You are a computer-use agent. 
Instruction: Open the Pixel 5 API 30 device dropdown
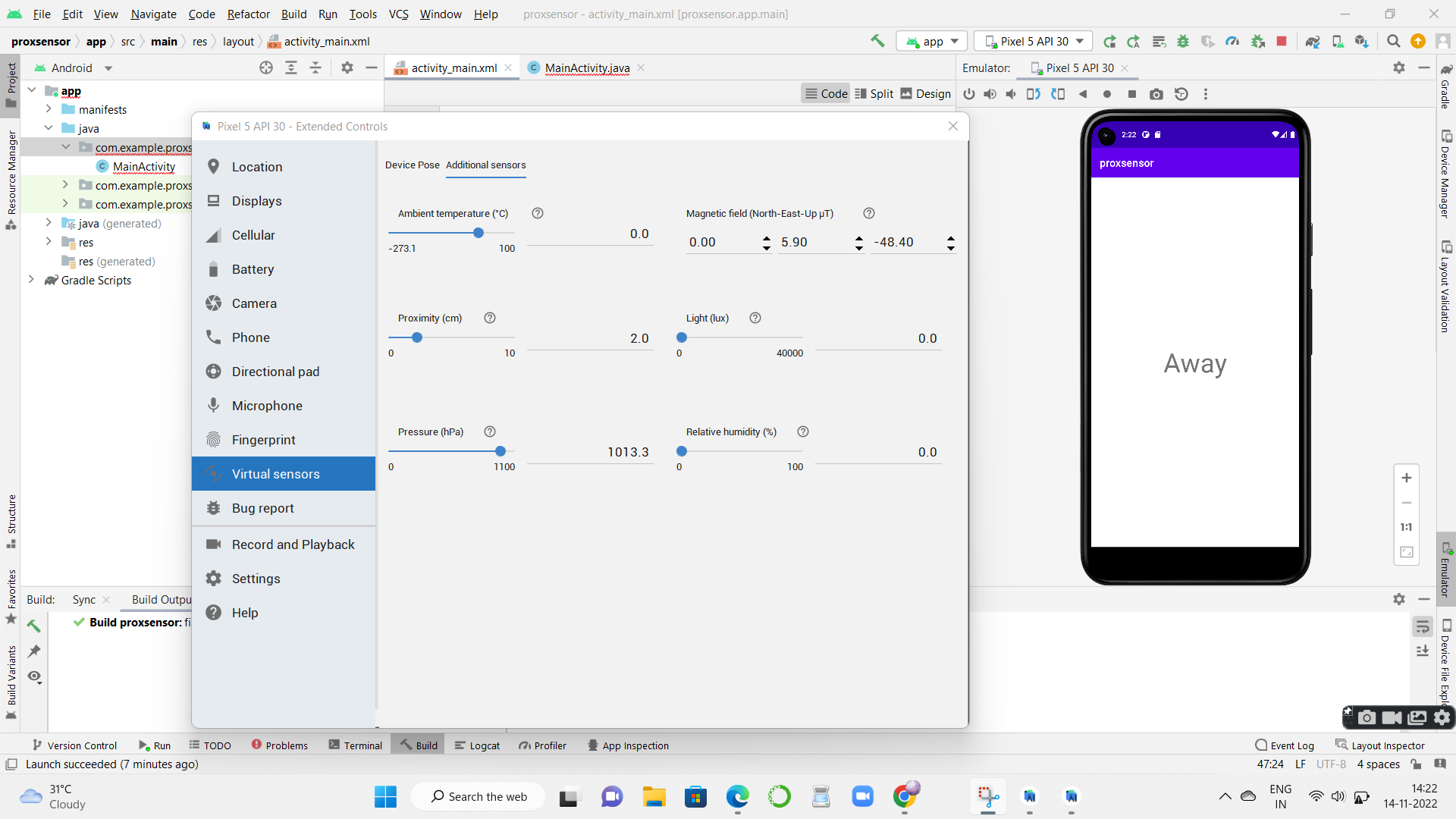tap(1034, 42)
